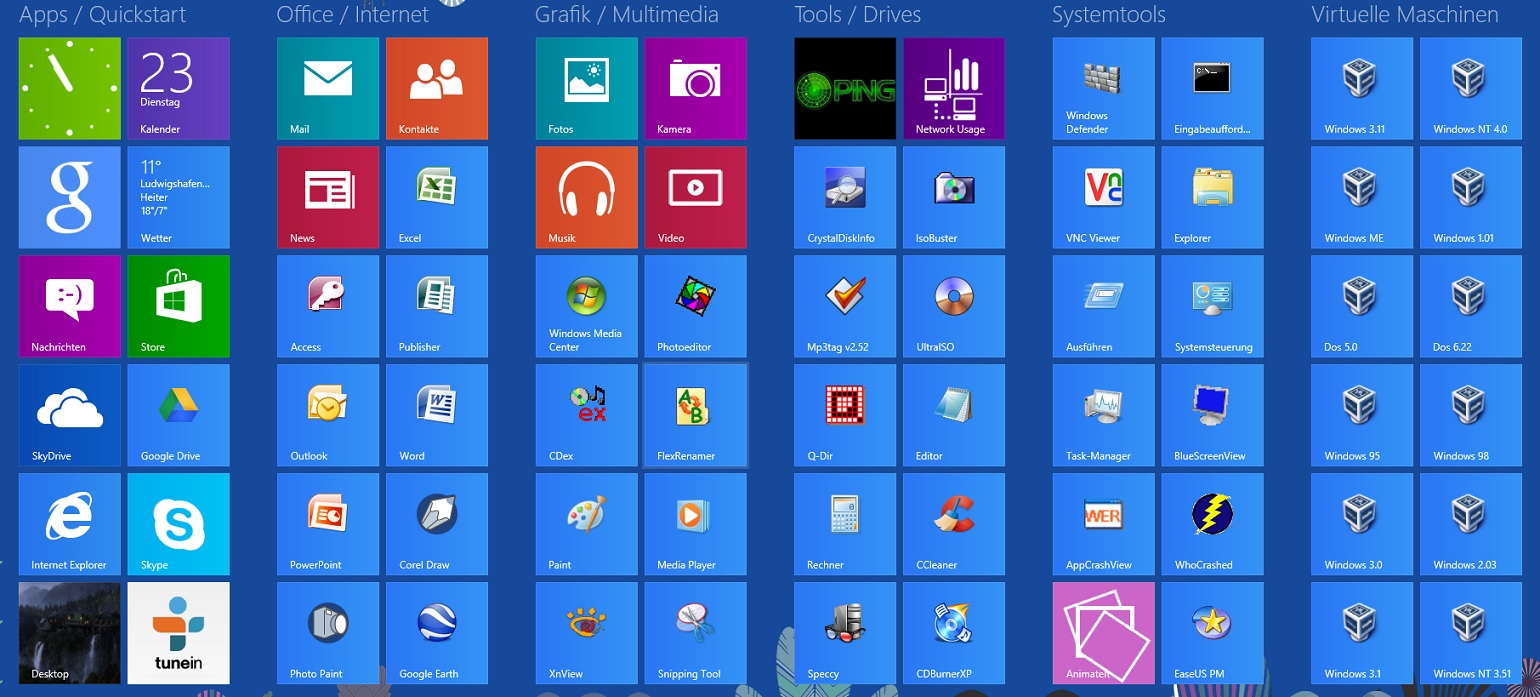Launch IsoBuster tile

pyautogui.click(x=955, y=197)
